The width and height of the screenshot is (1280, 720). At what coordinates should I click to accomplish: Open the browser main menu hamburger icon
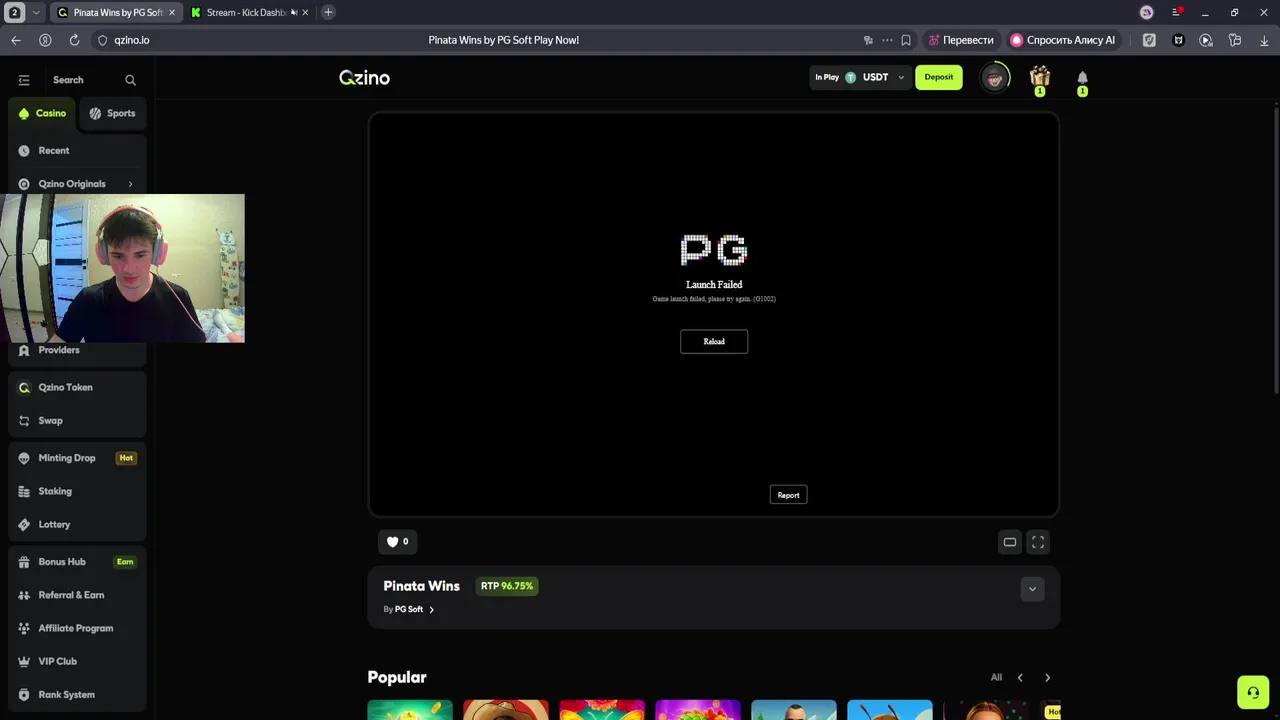[x=1176, y=12]
